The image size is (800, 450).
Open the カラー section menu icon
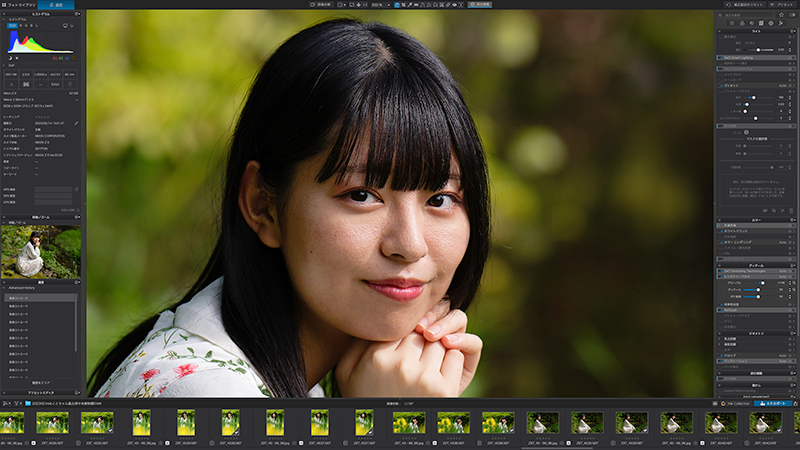[793, 220]
